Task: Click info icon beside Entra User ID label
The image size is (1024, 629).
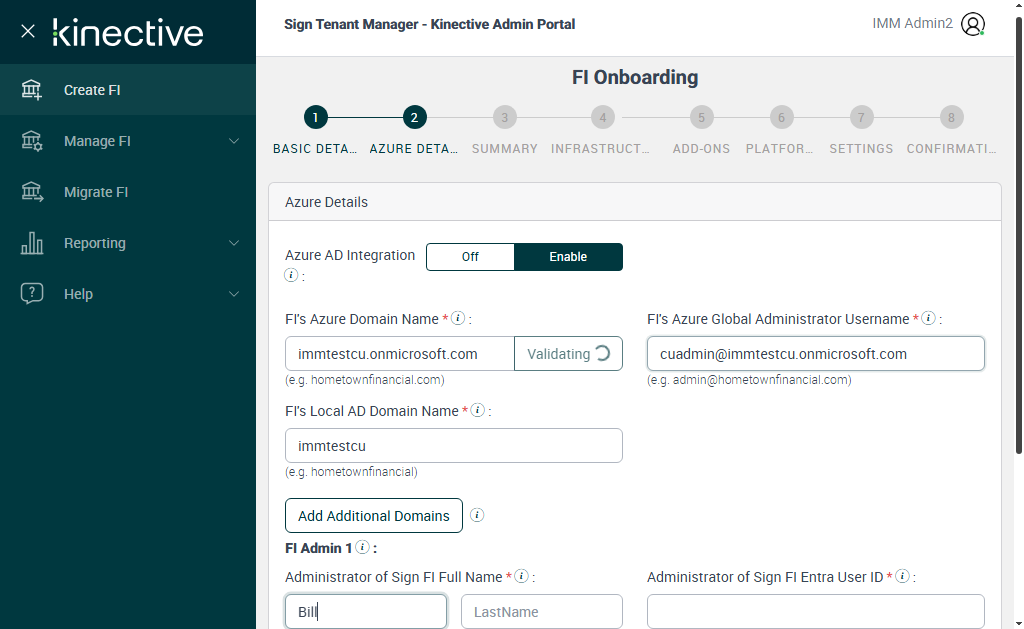Action: point(903,576)
